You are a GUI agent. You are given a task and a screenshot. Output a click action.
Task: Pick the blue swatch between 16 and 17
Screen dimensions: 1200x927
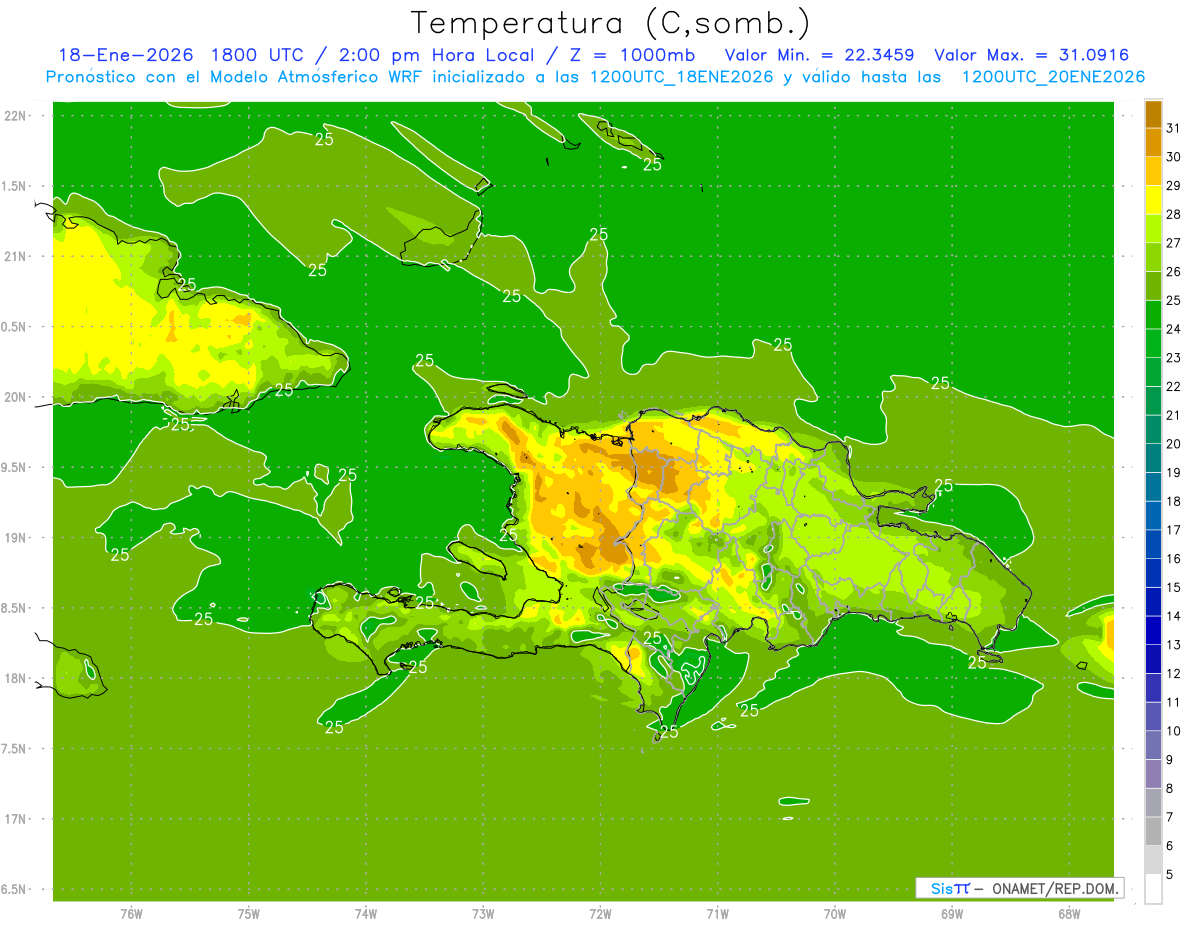[1153, 544]
